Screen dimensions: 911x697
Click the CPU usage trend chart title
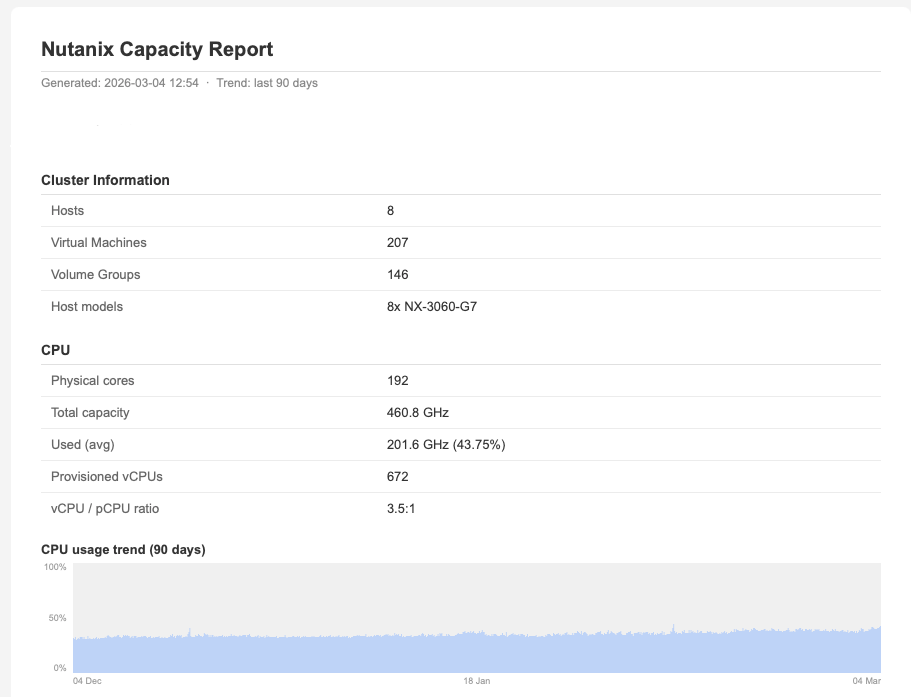click(x=123, y=549)
